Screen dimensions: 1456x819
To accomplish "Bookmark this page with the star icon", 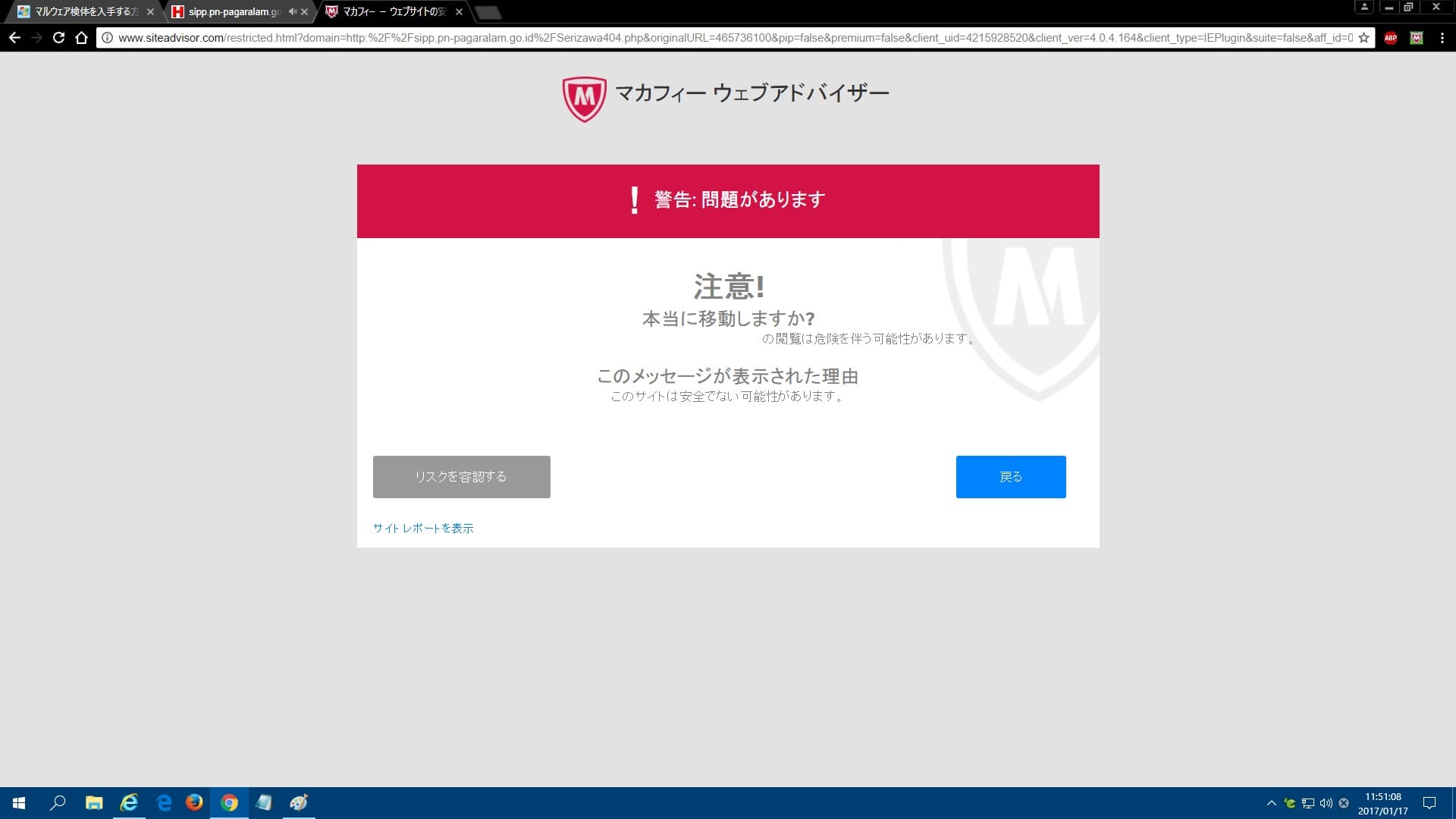I will [x=1363, y=37].
